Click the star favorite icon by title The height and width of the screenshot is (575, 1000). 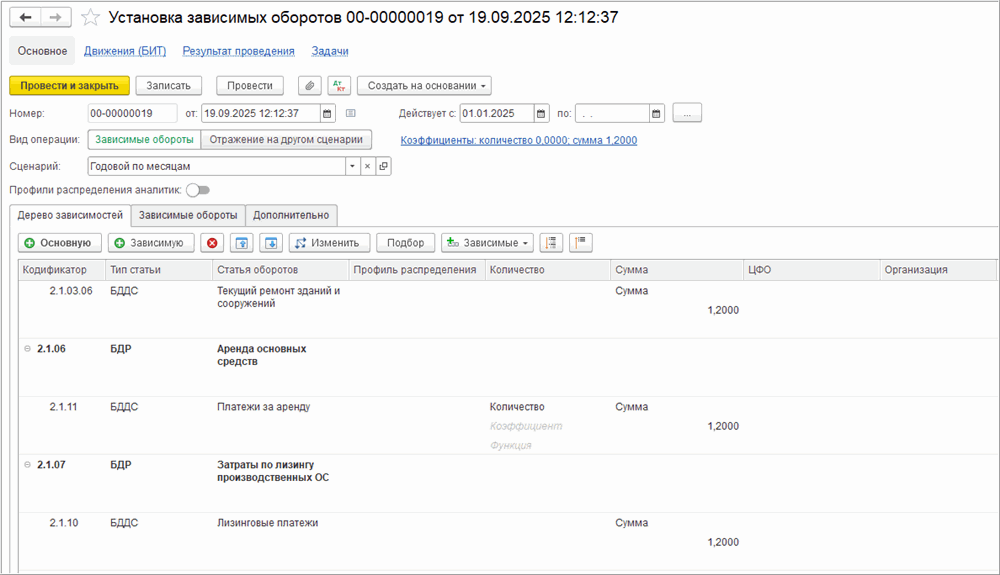90,17
